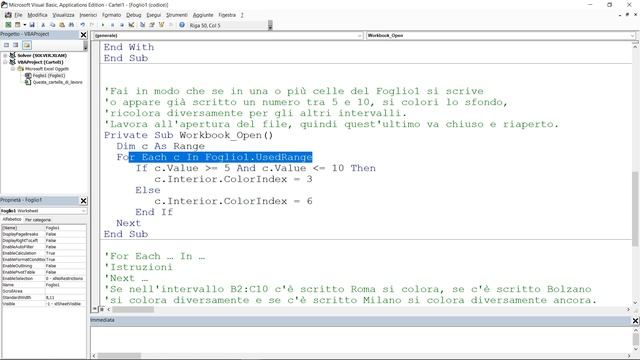Click the Undo arrow icon
Image resolution: width=640 pixels, height=360 pixels.
tap(82, 25)
